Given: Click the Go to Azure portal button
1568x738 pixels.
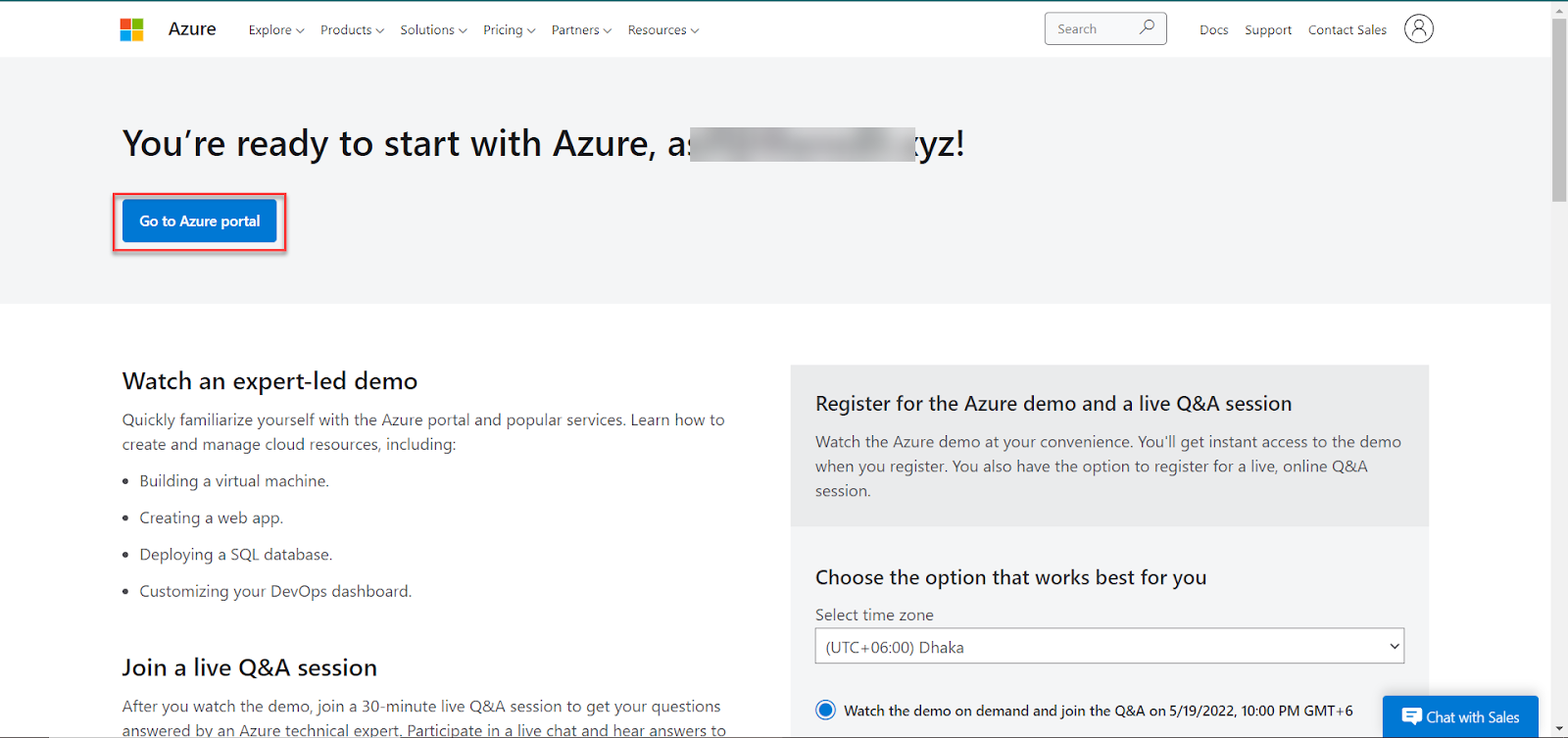Looking at the screenshot, I should pos(200,221).
